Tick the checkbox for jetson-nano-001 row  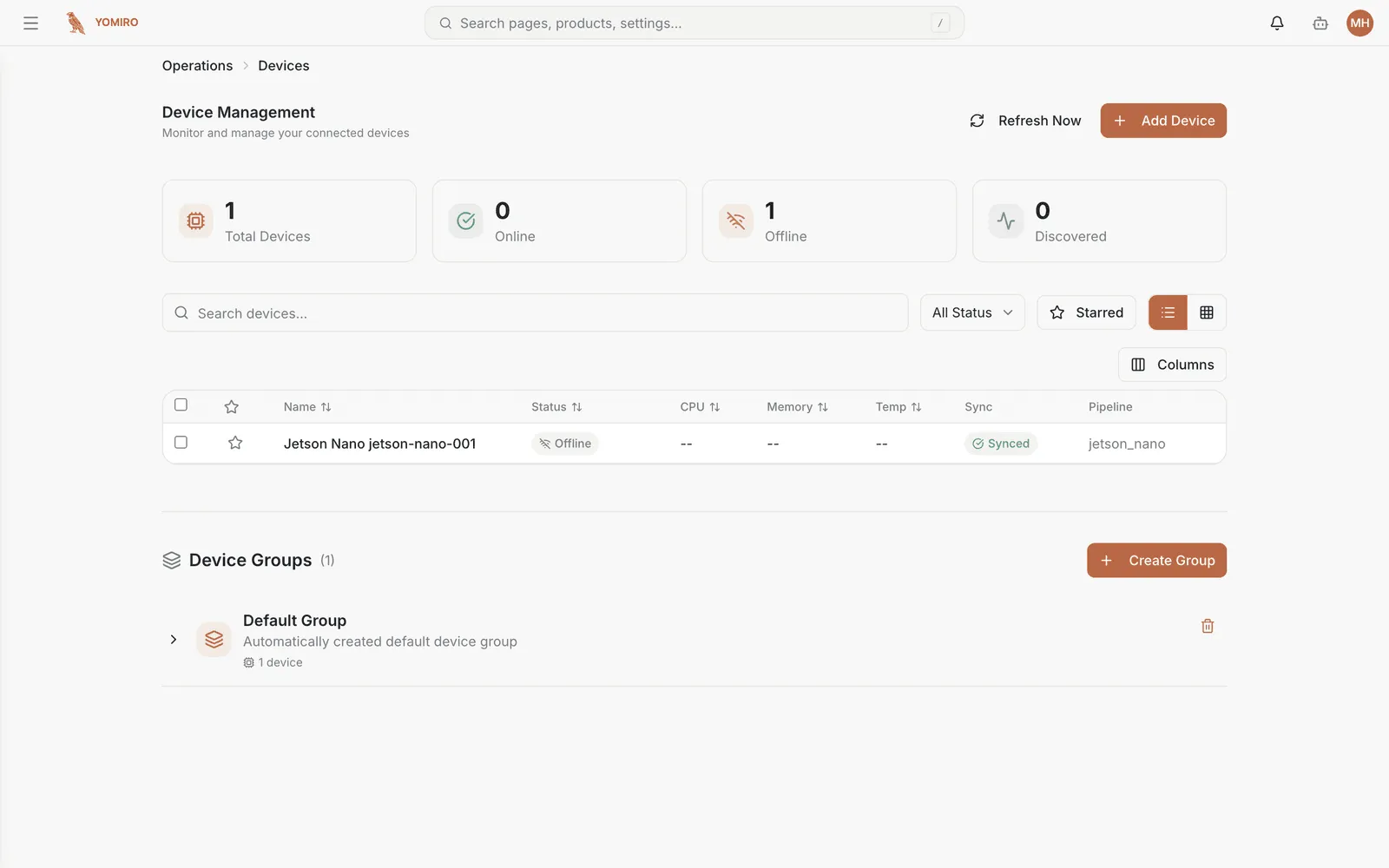(x=181, y=443)
